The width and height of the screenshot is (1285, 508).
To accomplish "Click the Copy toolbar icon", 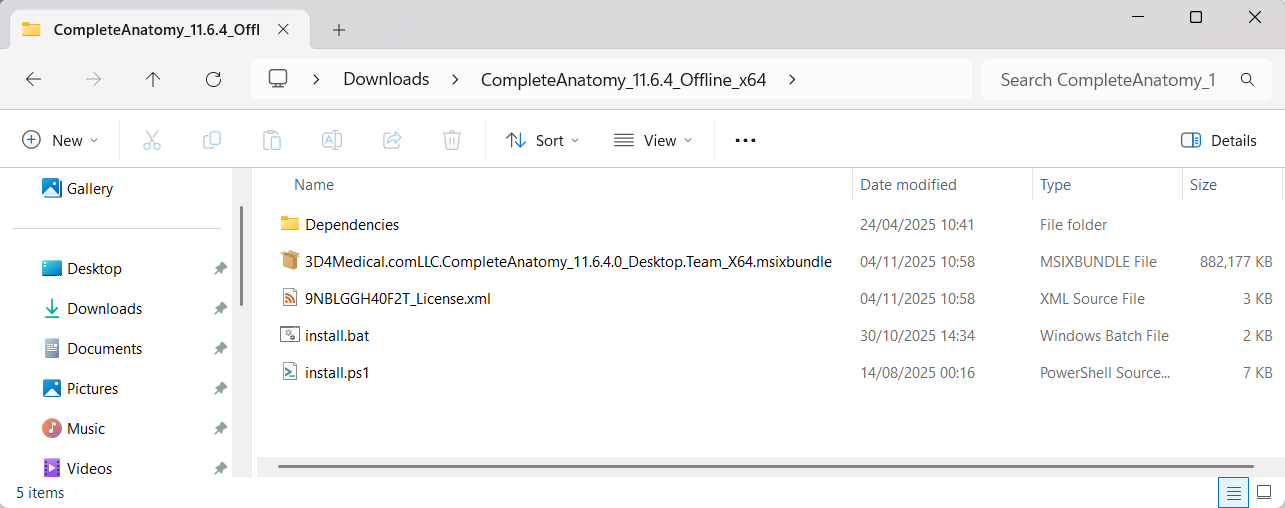I will pyautogui.click(x=212, y=140).
